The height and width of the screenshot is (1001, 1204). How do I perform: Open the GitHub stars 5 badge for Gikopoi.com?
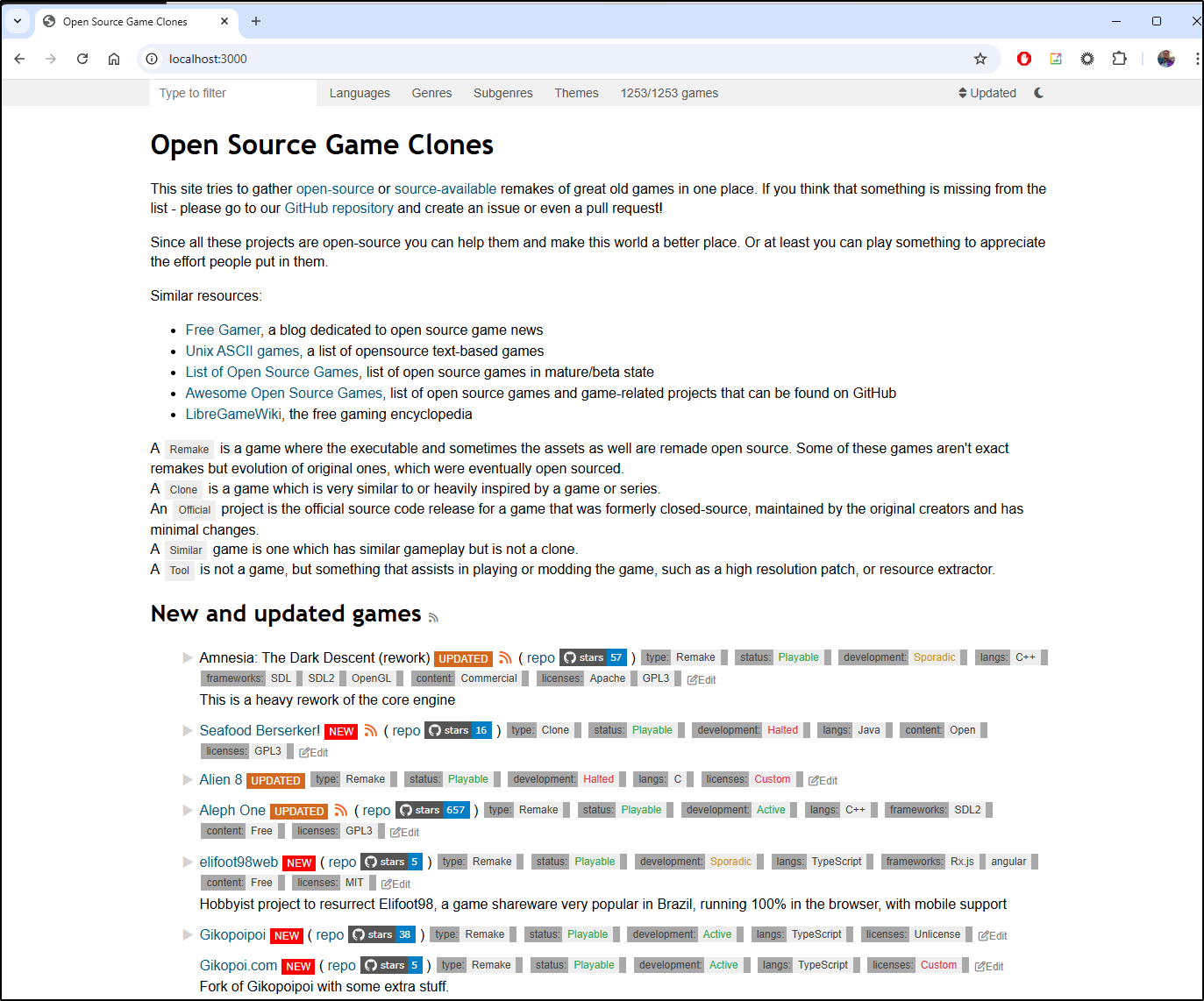click(391, 965)
